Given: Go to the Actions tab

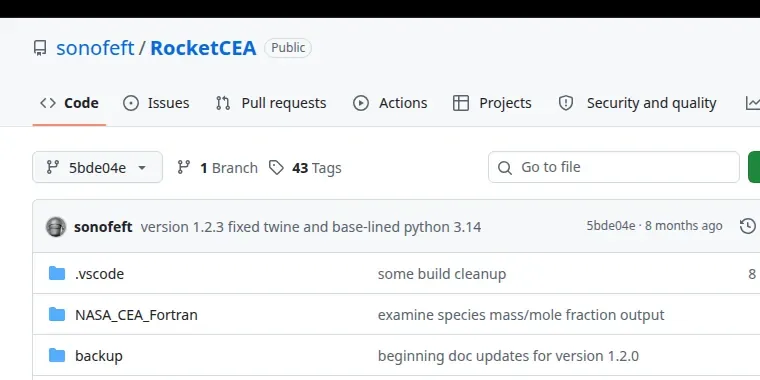Looking at the screenshot, I should 390,103.
